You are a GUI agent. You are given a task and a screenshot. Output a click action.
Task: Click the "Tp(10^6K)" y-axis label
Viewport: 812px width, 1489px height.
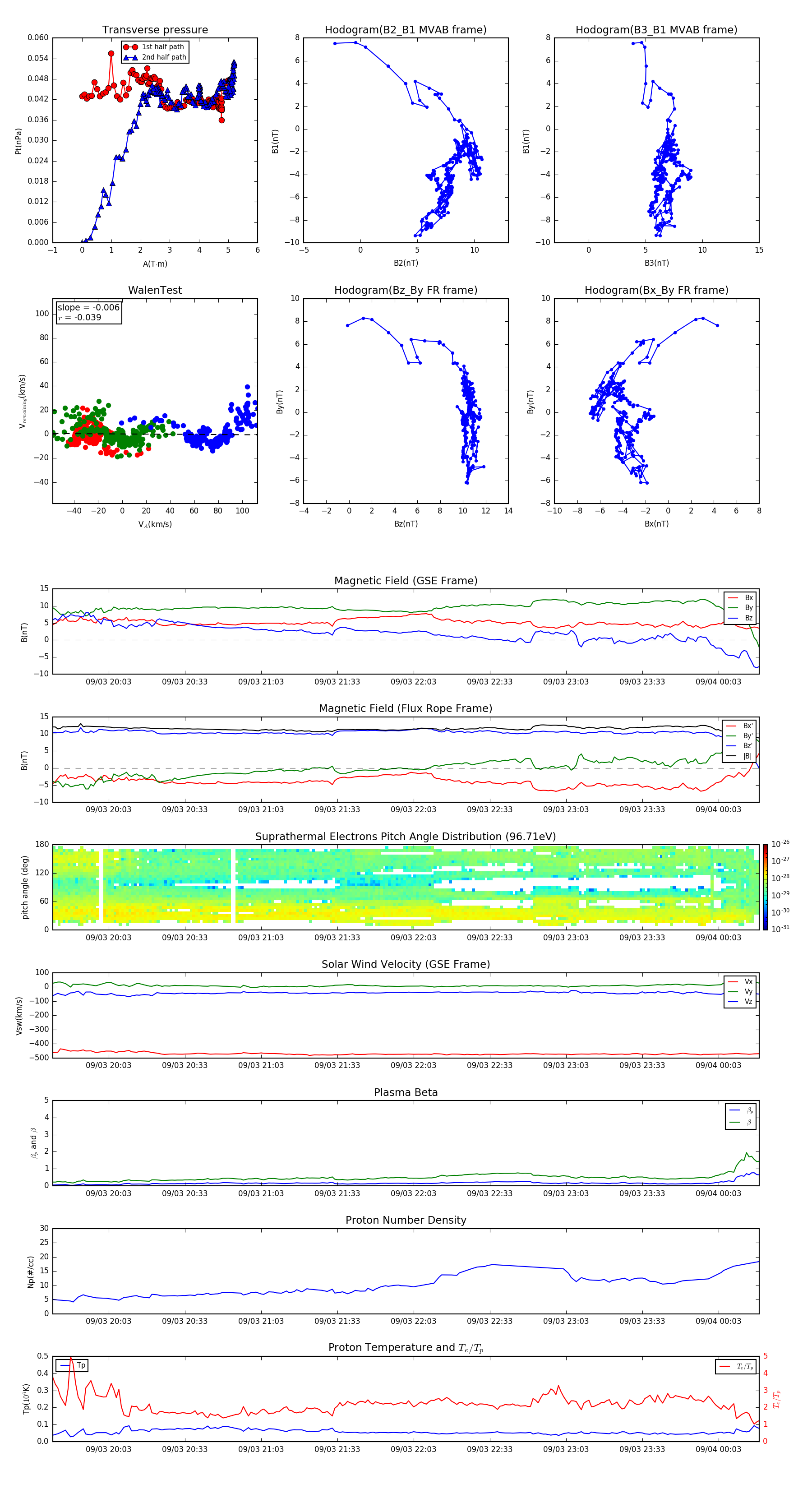[26, 1399]
